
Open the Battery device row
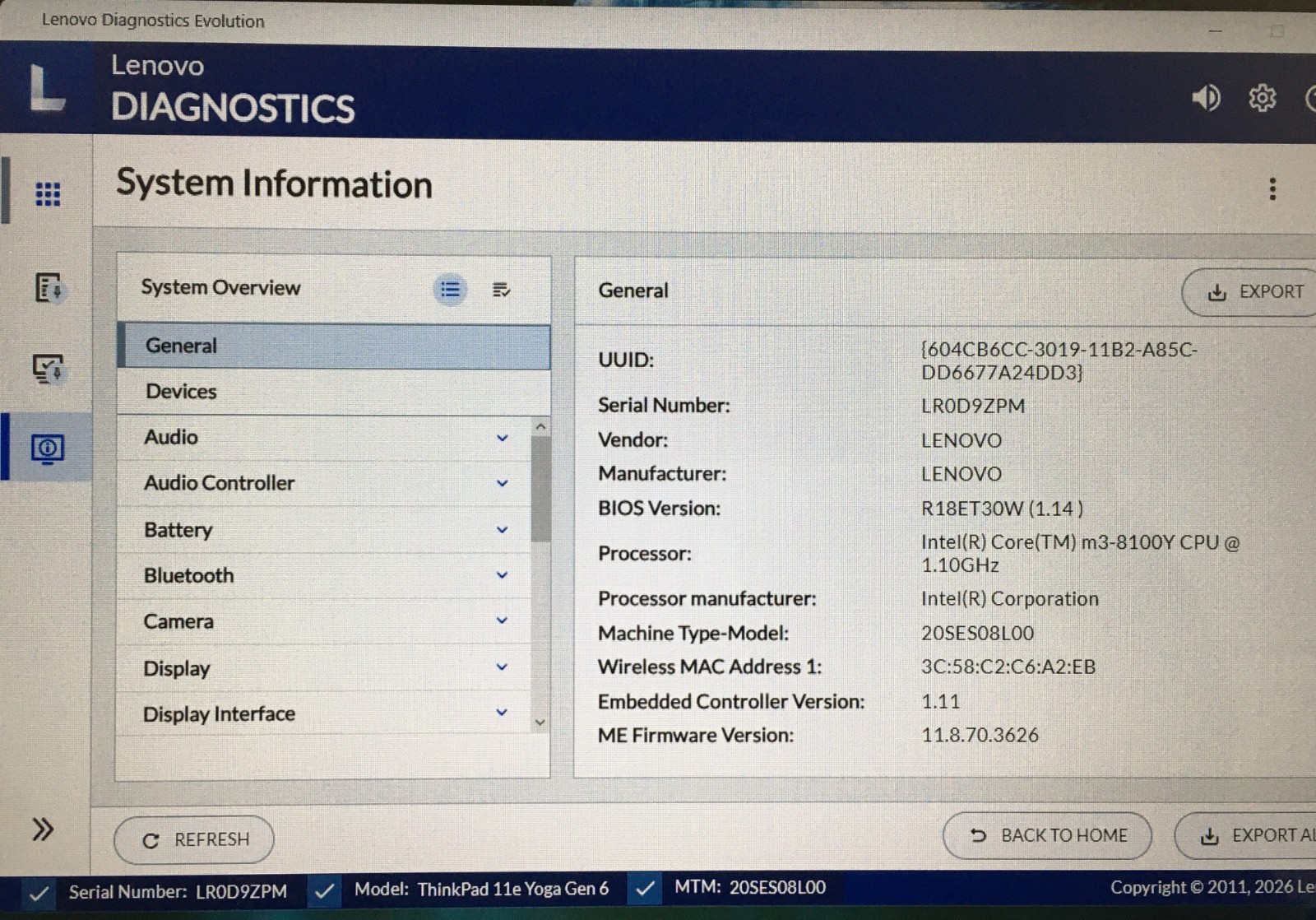[x=324, y=530]
